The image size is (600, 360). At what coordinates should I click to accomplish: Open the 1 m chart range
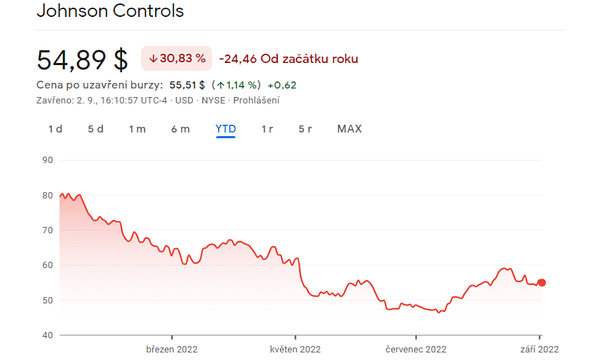pyautogui.click(x=137, y=129)
